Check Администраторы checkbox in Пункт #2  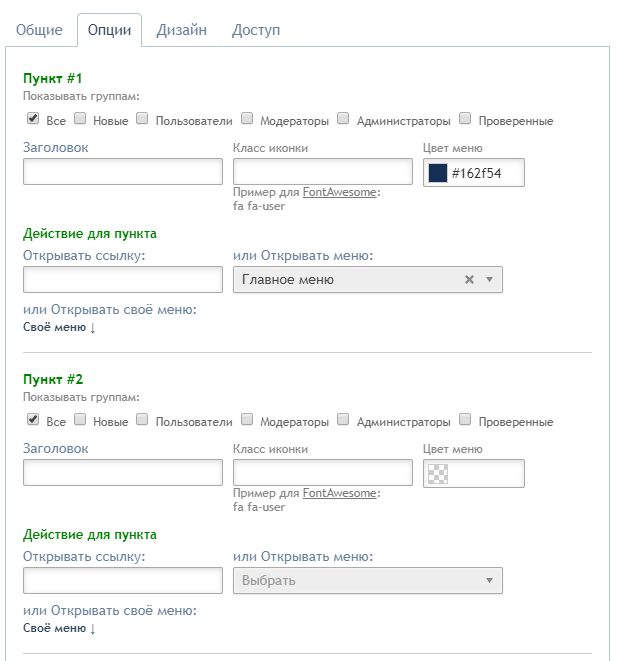(x=343, y=419)
